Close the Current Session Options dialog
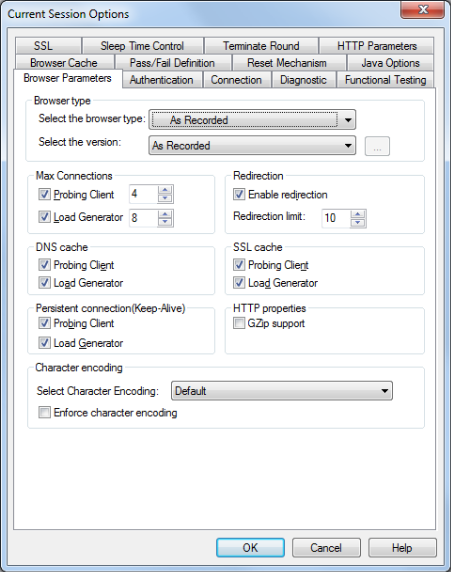This screenshot has height=573, width=452. pyautogui.click(x=423, y=10)
